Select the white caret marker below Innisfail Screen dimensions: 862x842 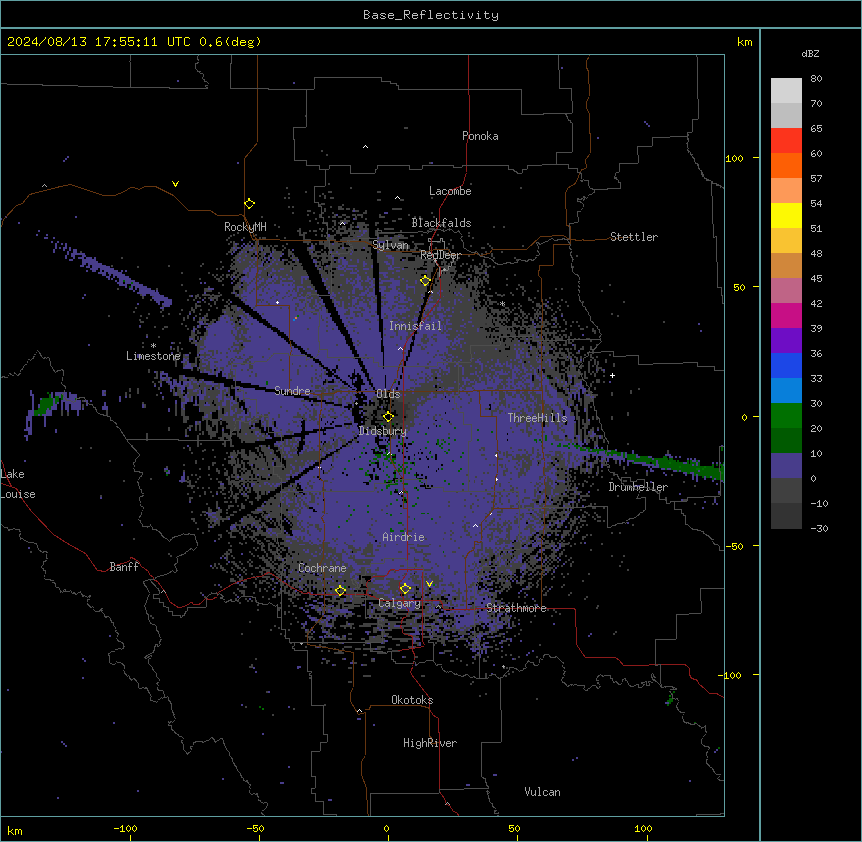pos(400,348)
